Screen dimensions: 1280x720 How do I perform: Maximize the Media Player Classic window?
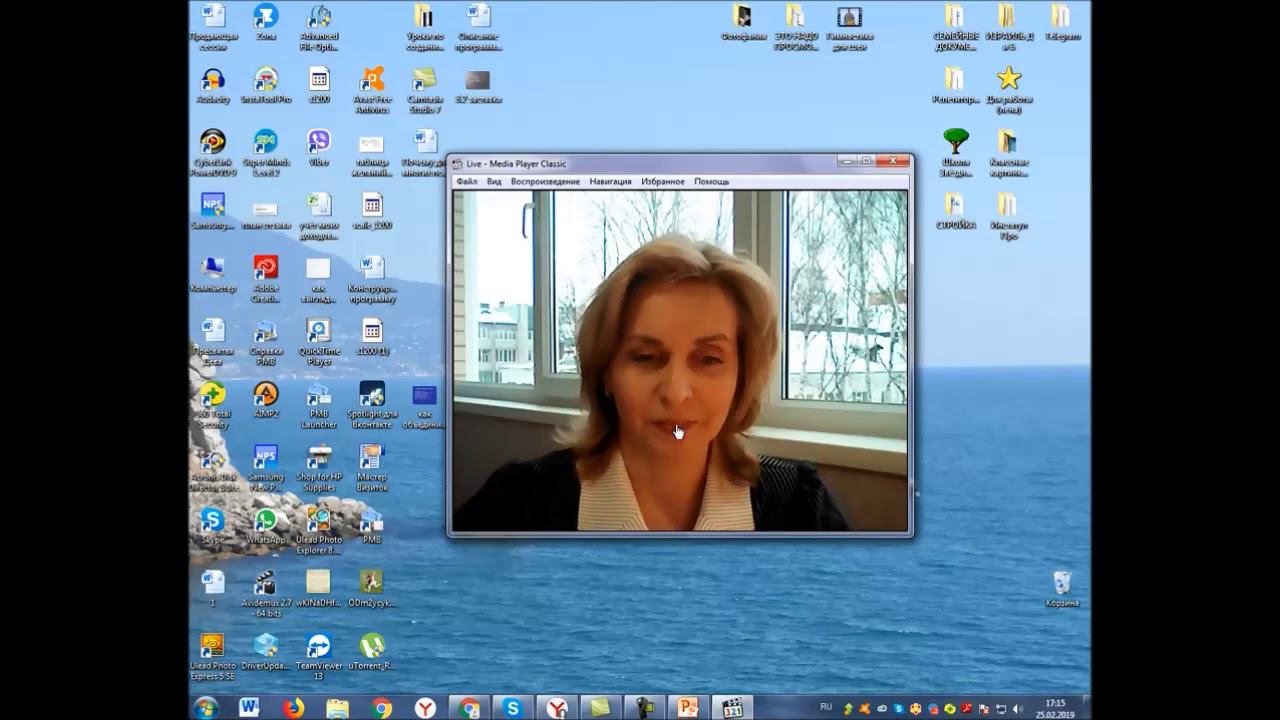(868, 161)
